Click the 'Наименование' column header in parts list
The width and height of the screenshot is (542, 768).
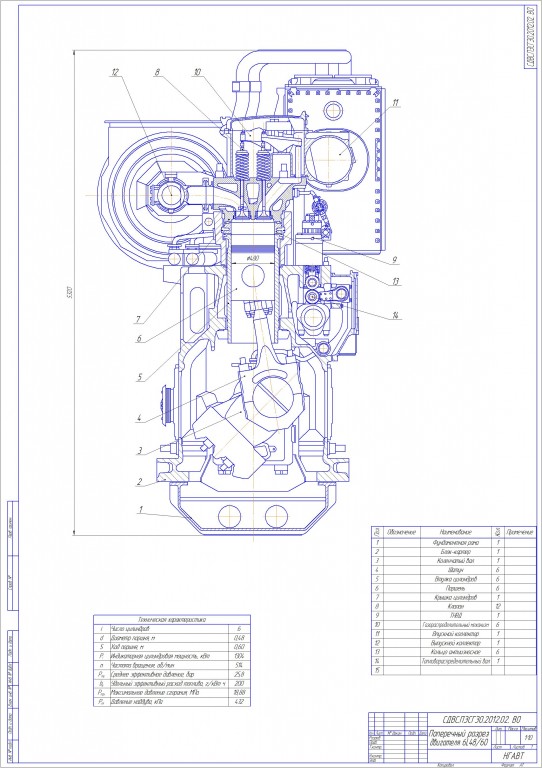[x=456, y=532]
